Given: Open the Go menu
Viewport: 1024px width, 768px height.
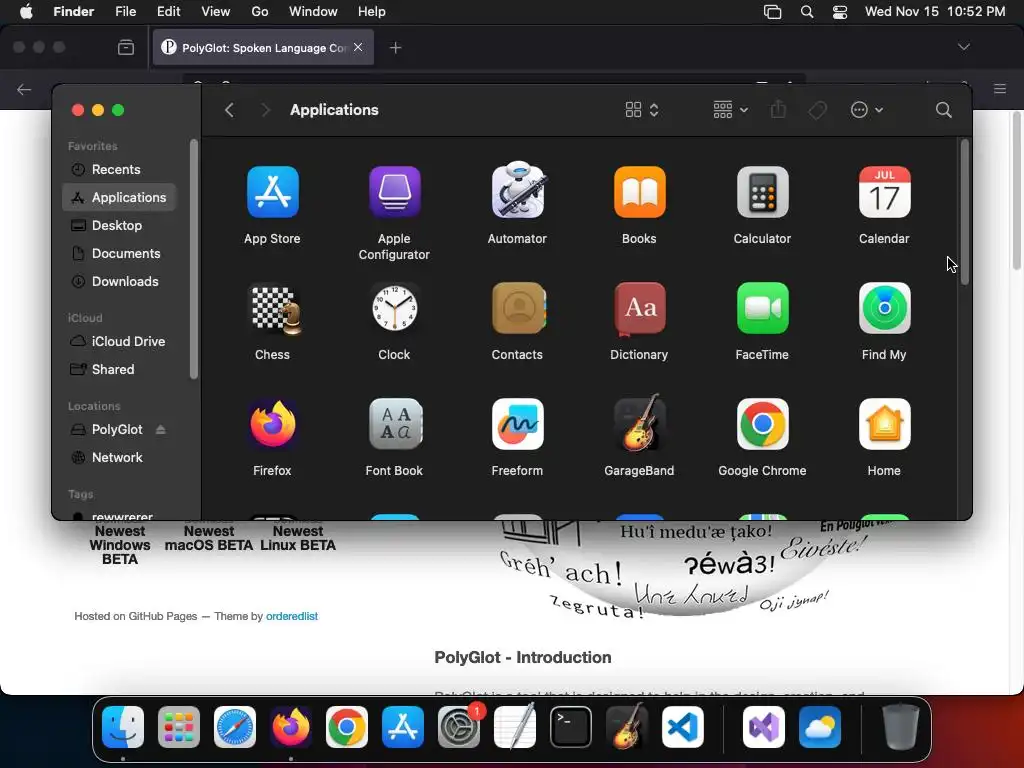Looking at the screenshot, I should pos(260,12).
